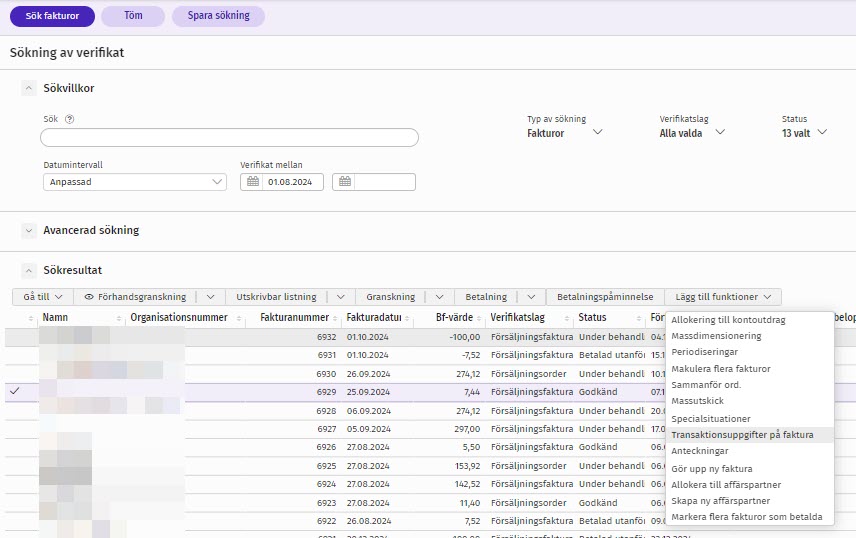The height and width of the screenshot is (538, 856).
Task: Click the 26.08.2024 date cell
Action: pos(368,521)
